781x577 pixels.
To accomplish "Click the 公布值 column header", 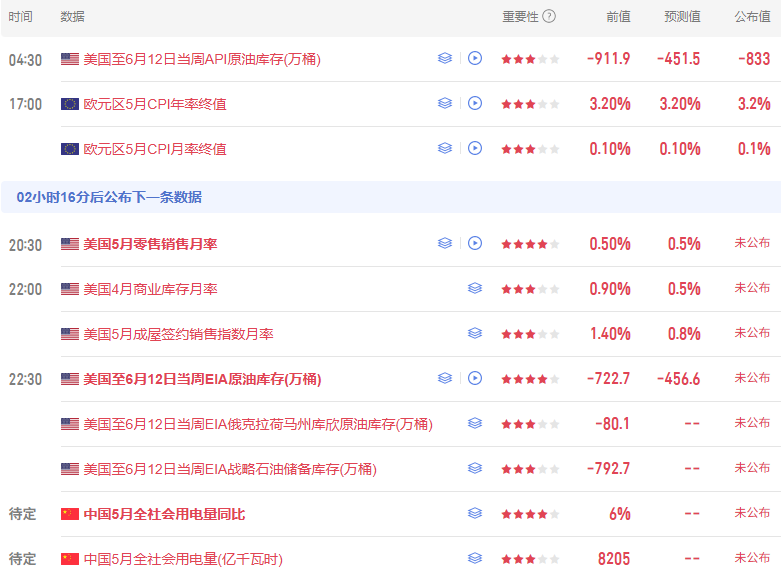I will [752, 17].
